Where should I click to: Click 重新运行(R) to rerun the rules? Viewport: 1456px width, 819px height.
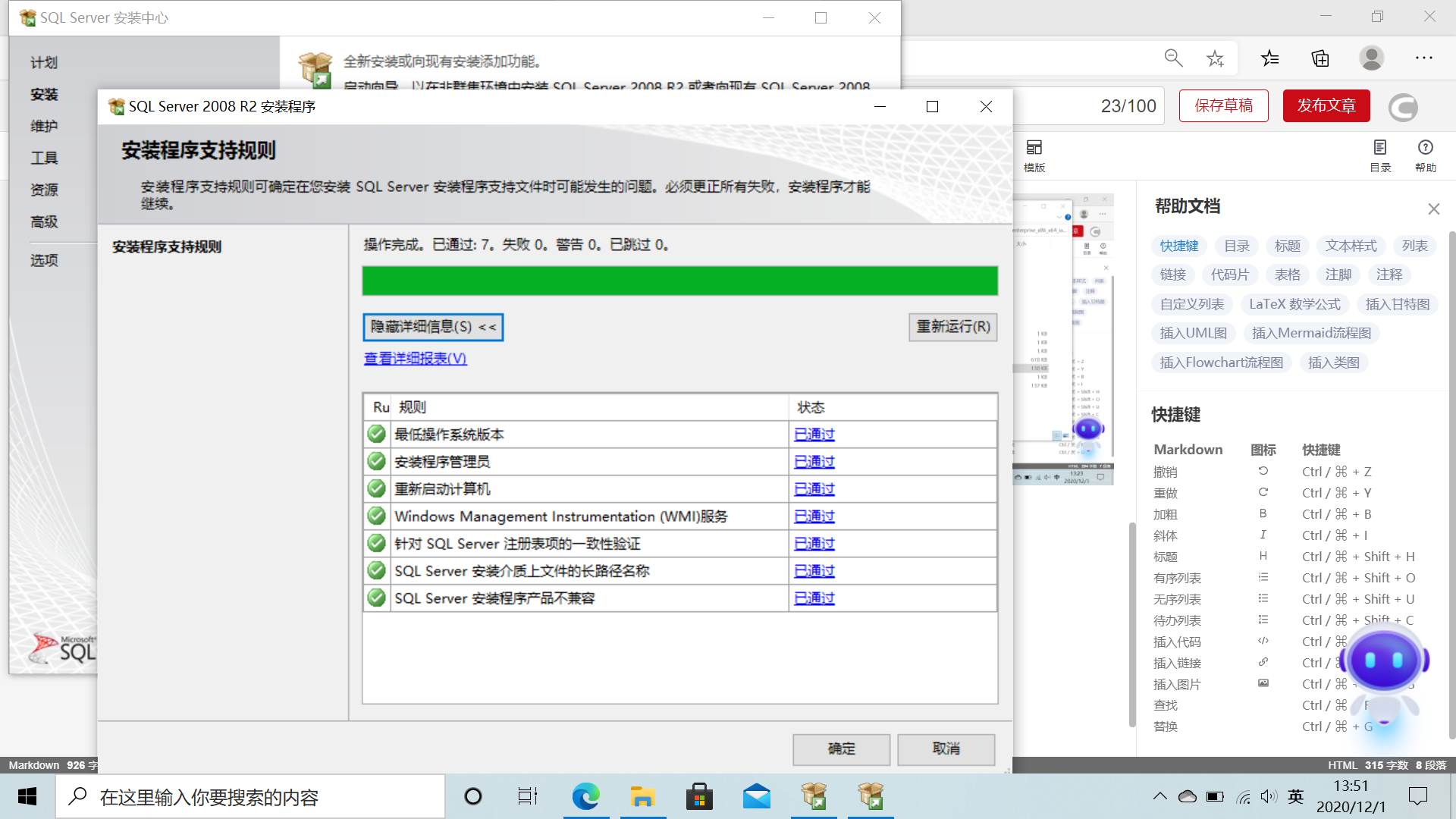[x=953, y=327]
